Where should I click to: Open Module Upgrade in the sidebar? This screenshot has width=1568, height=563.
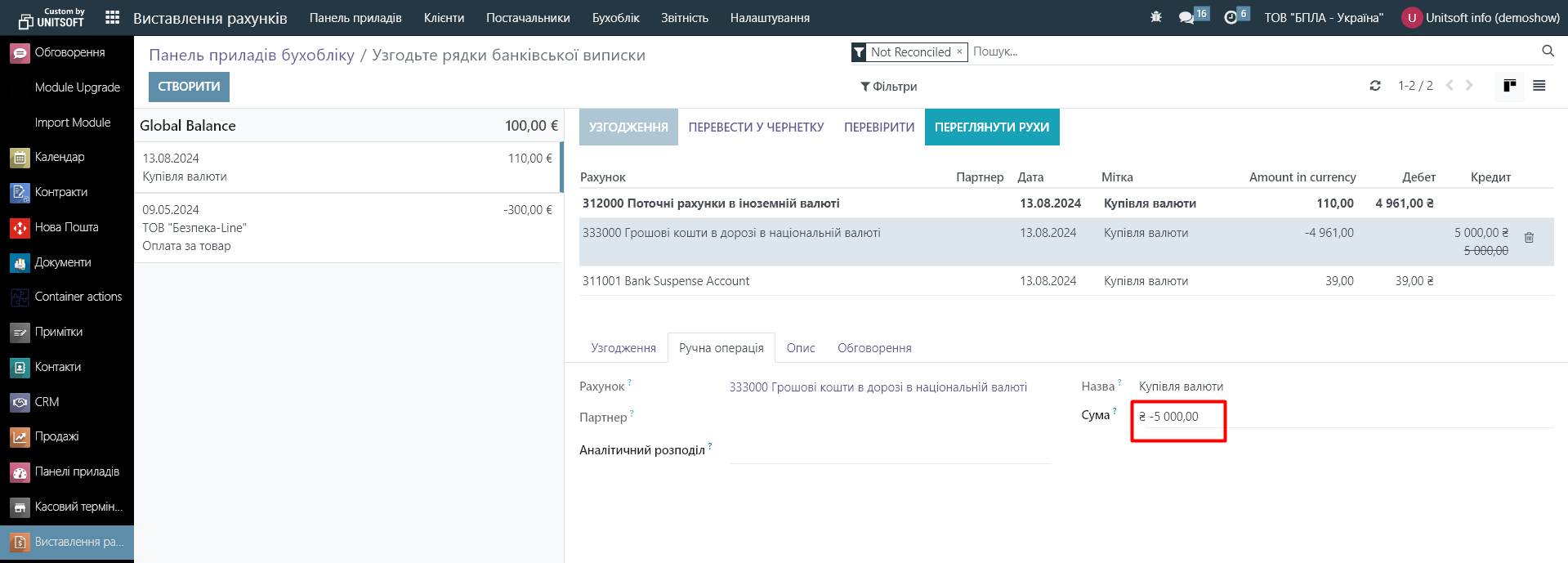point(67,87)
